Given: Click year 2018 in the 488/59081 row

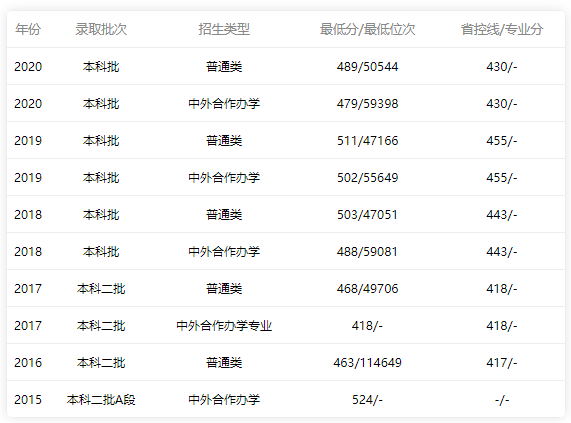Looking at the screenshot, I should click(x=28, y=252).
